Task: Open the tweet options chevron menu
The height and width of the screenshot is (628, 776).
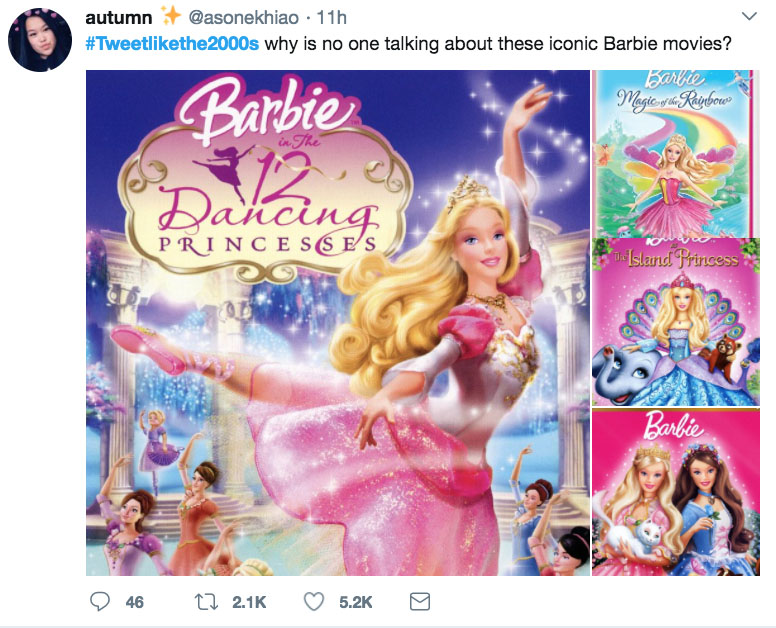Action: pos(748,17)
